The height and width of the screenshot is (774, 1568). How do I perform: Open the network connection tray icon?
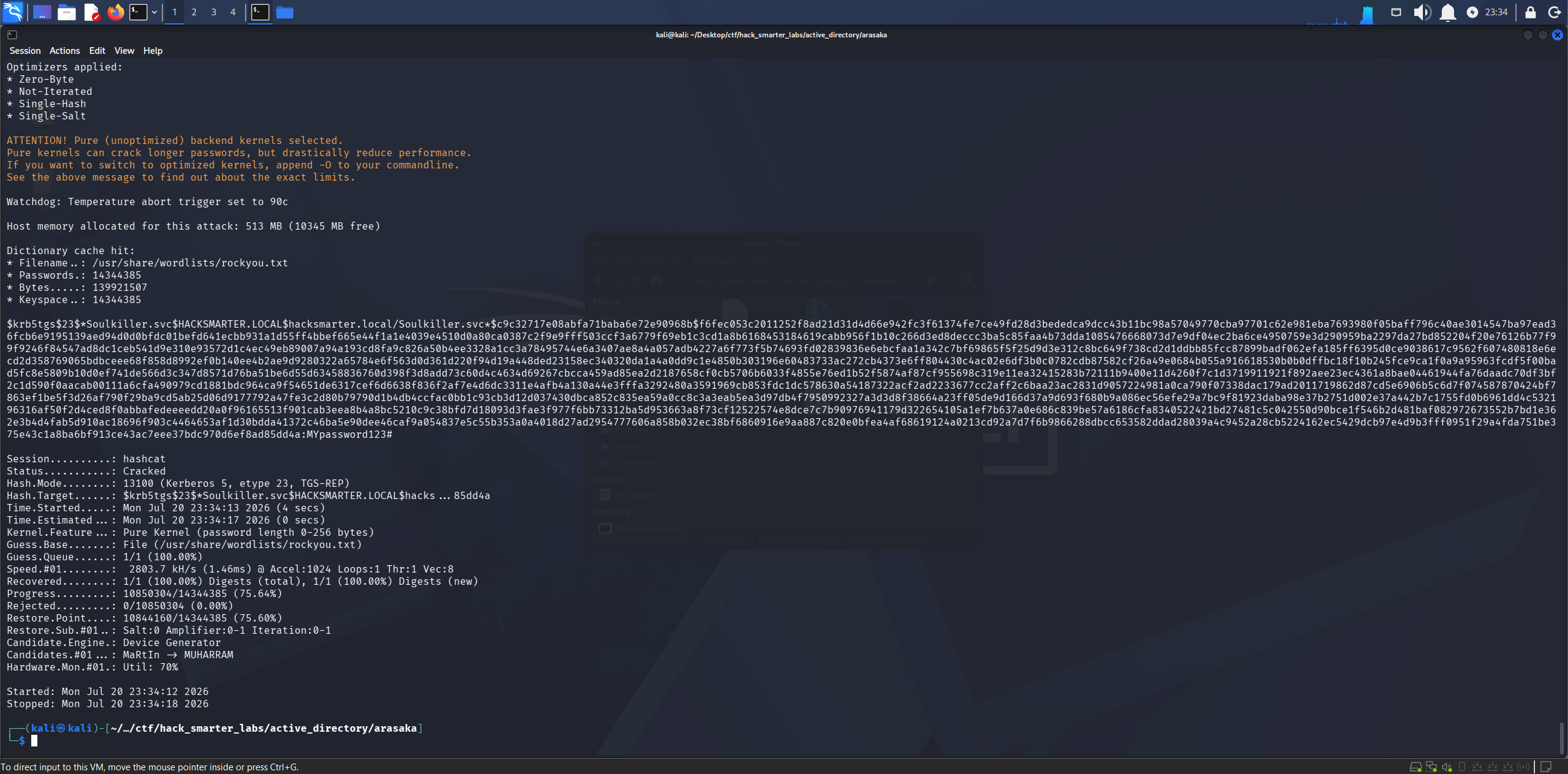coord(1396,12)
